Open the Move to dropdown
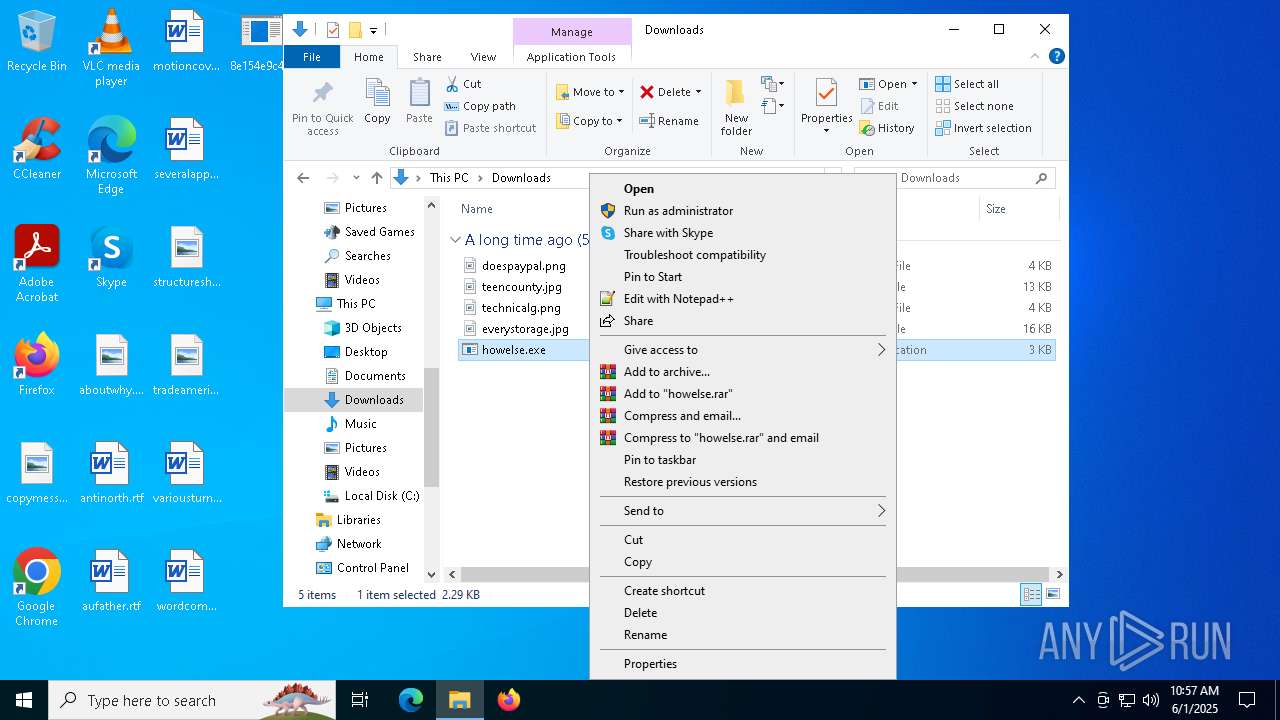 [590, 92]
